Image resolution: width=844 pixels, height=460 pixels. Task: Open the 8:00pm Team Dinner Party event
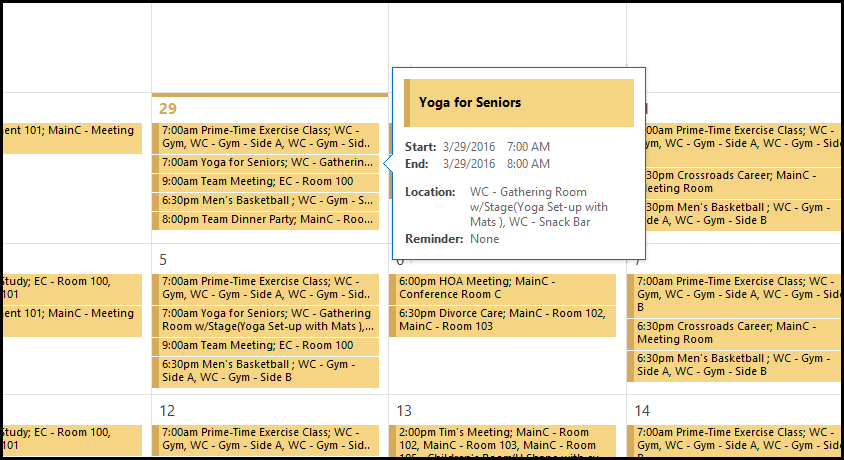click(266, 220)
